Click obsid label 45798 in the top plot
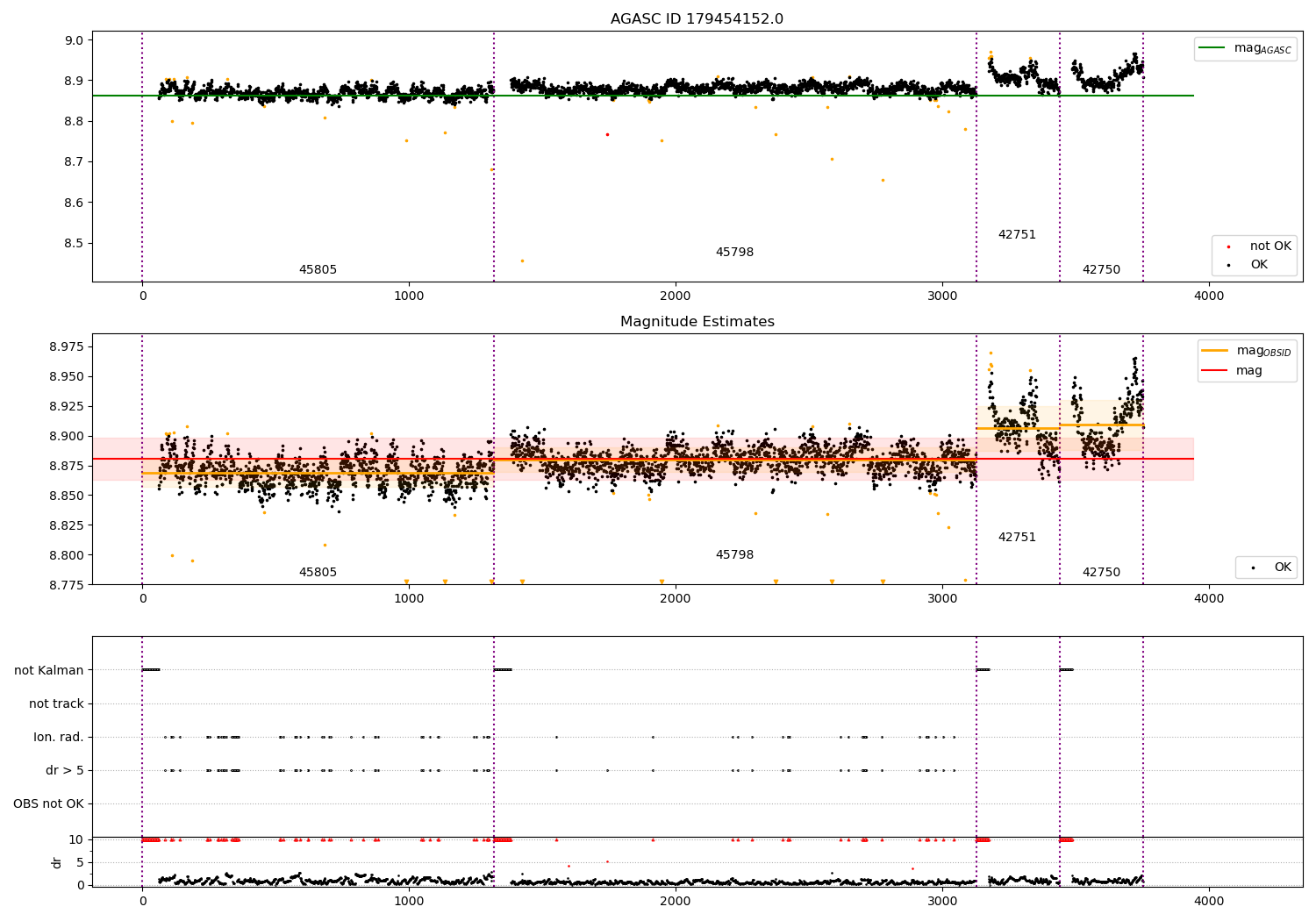Screen dimensions: 1316x921 click(734, 253)
